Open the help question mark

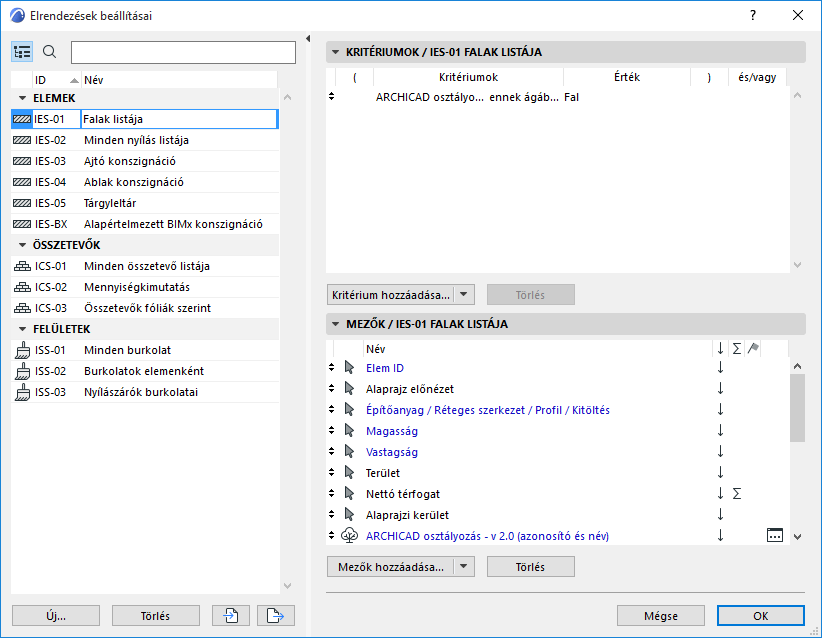click(753, 15)
